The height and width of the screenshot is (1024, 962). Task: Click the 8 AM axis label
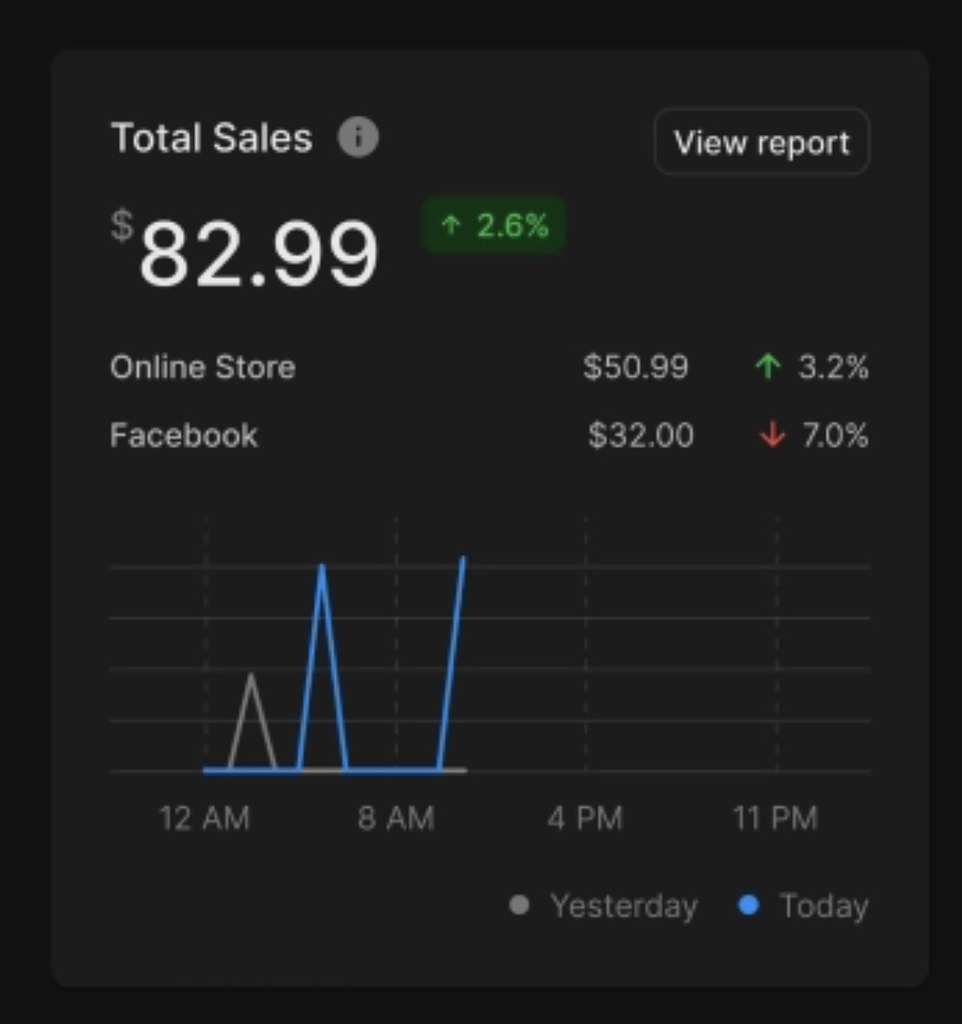click(x=396, y=818)
